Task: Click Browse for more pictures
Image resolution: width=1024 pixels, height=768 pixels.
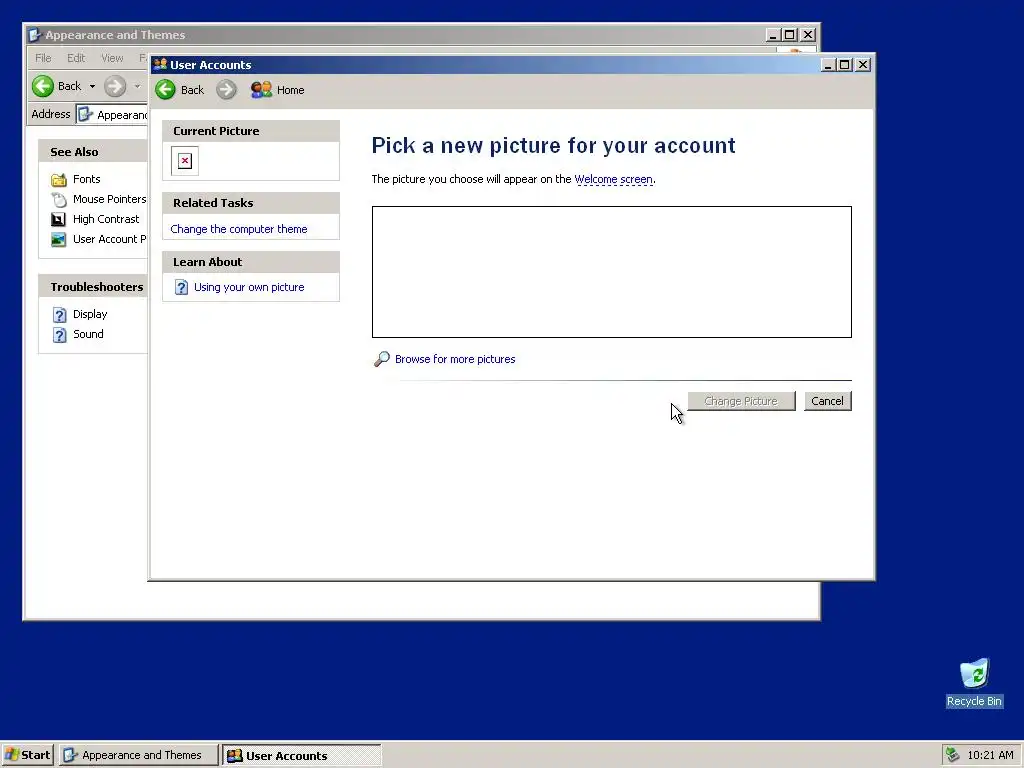Action: click(x=455, y=359)
